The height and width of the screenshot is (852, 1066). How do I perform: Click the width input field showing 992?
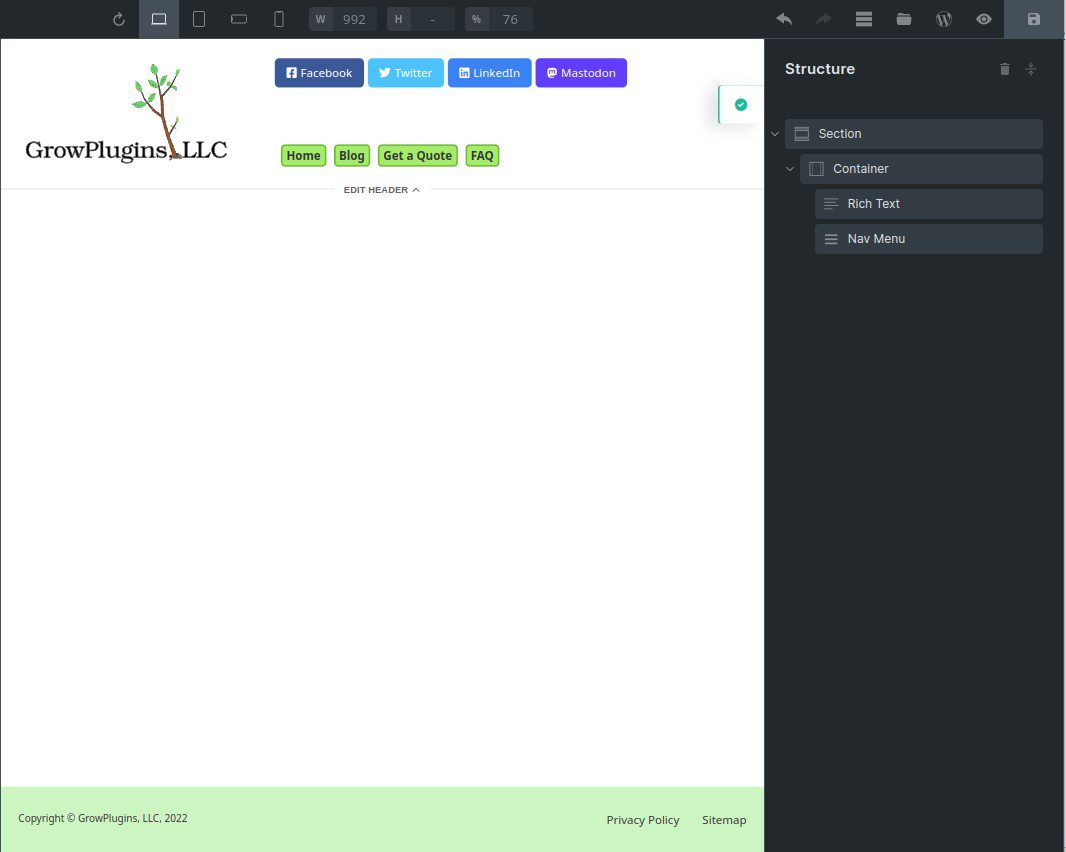click(352, 18)
